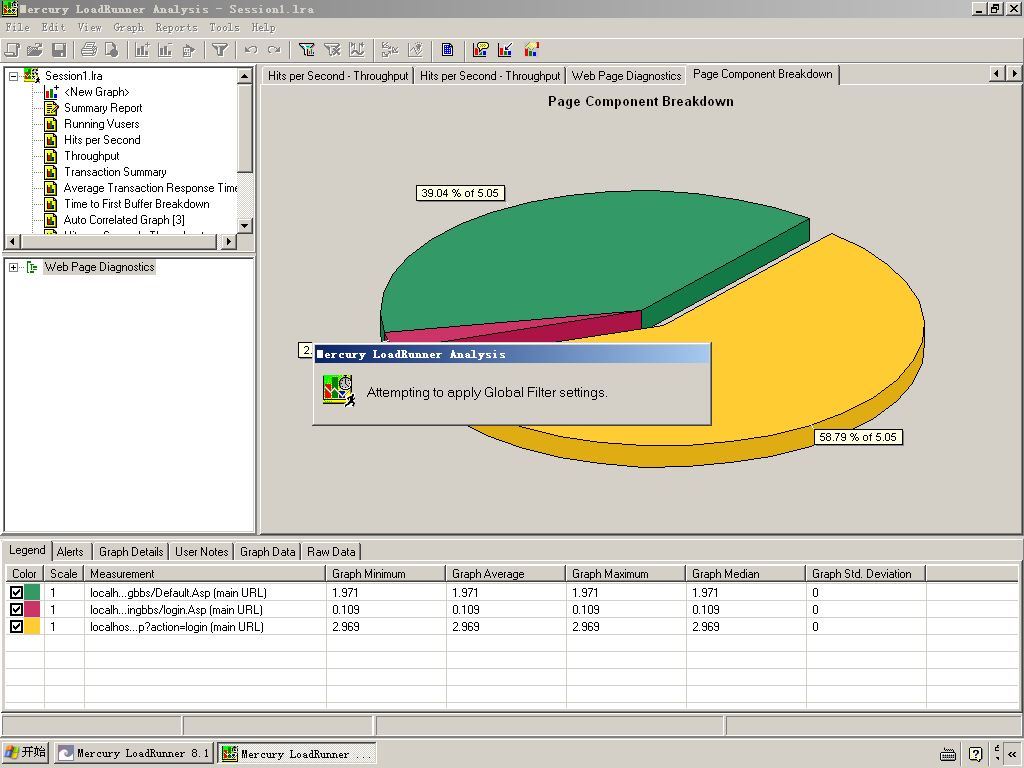Click the Auto Correlate icon
This screenshot has width=1024, height=768.
pos(415,50)
